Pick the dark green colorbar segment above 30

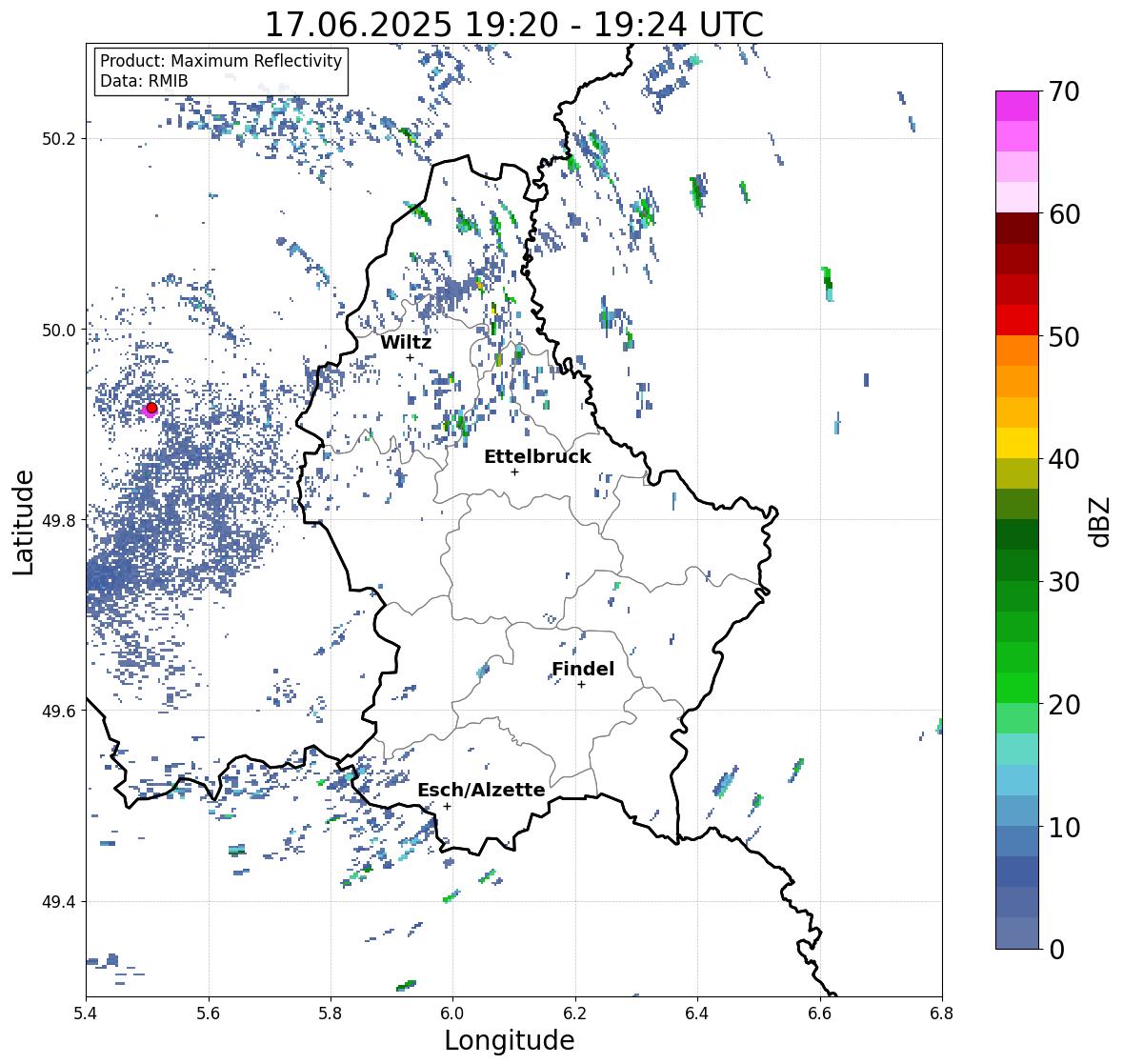tap(1017, 565)
